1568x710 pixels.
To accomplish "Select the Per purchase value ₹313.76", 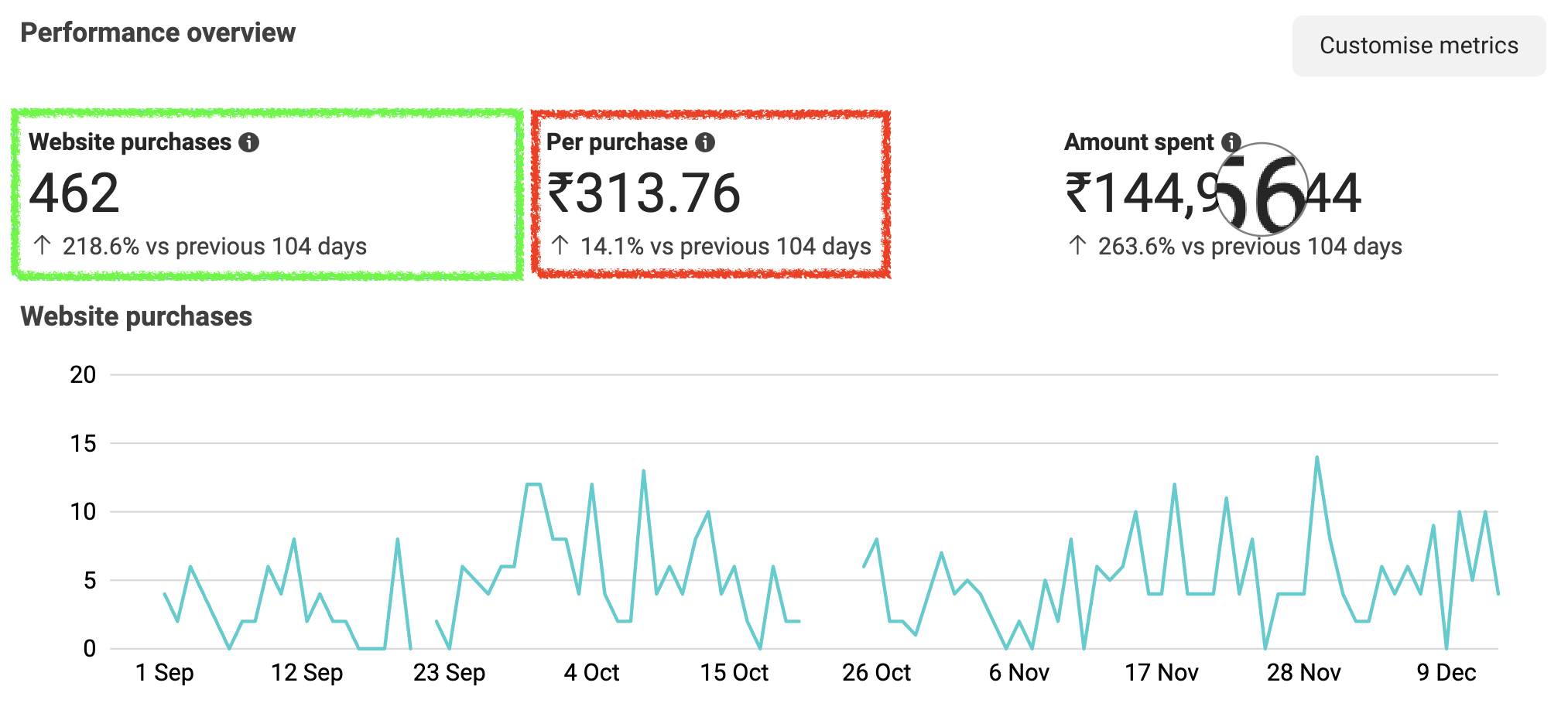I will [x=644, y=193].
